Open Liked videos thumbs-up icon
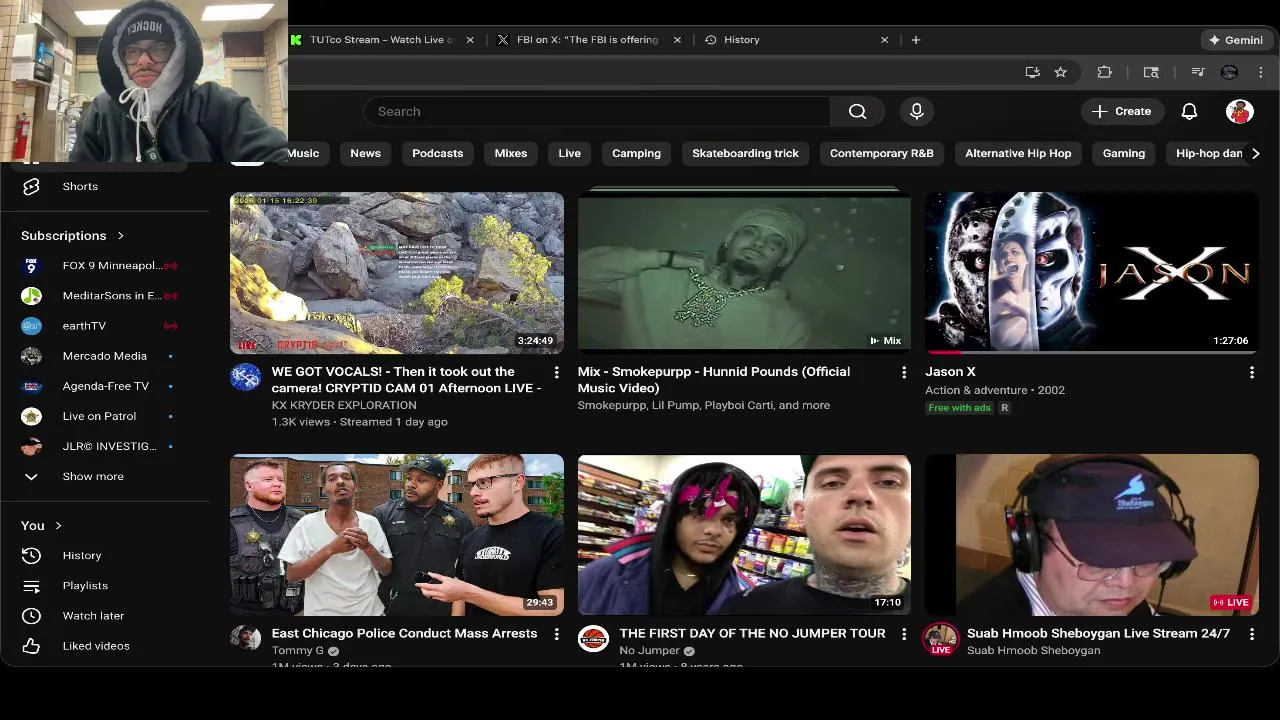Viewport: 1280px width, 720px height. pyautogui.click(x=31, y=645)
